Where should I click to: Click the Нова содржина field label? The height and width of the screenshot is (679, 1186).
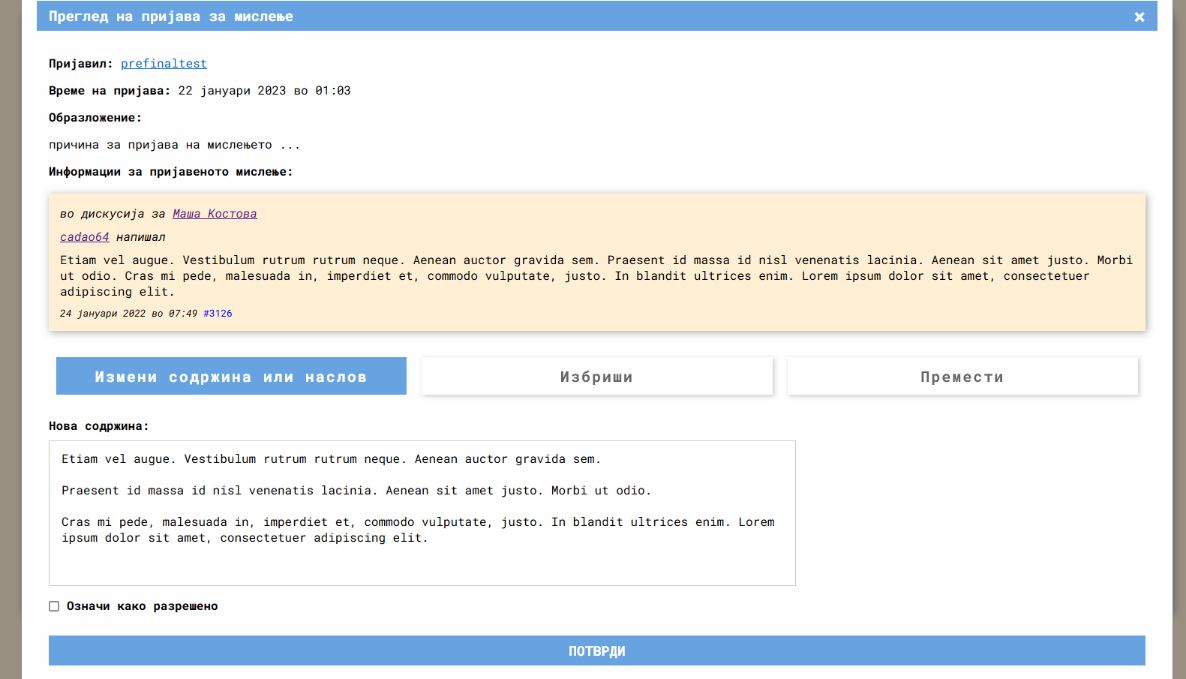point(98,426)
